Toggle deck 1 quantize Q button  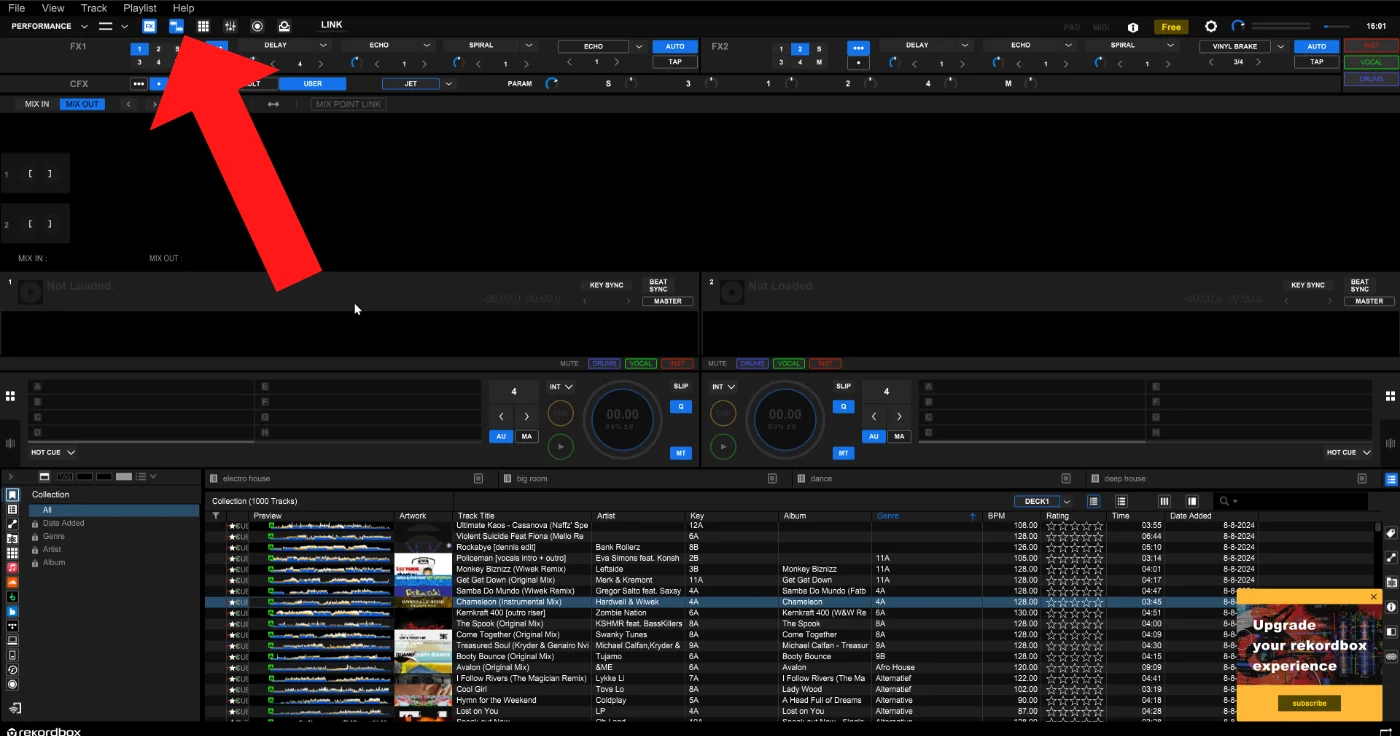pos(681,407)
